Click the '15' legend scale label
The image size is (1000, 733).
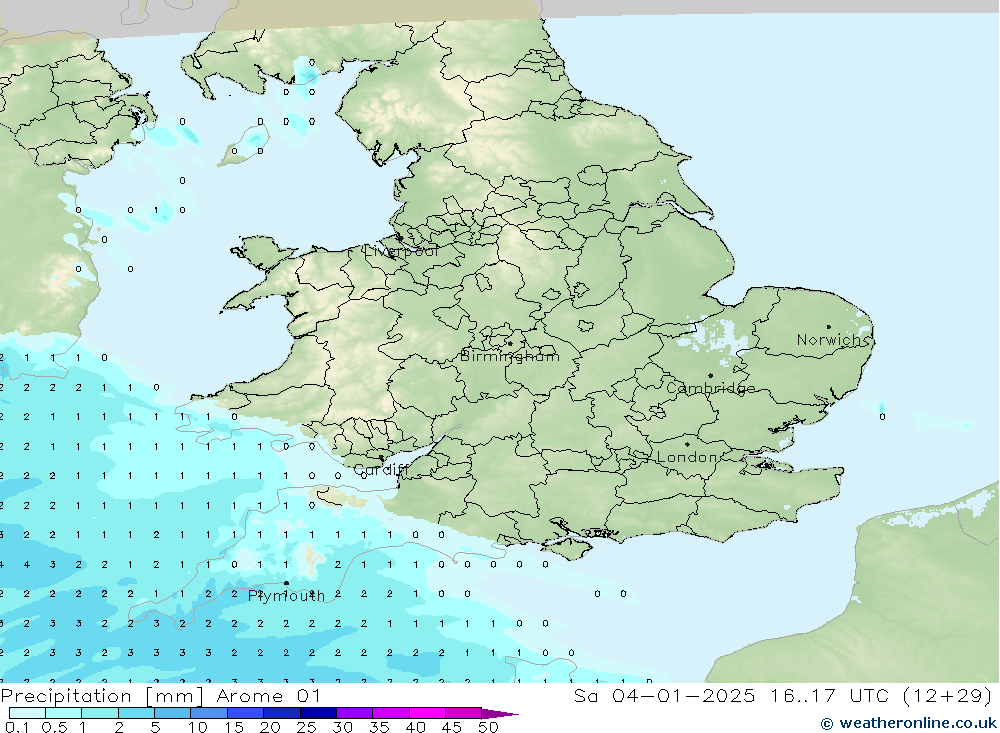pos(233,727)
